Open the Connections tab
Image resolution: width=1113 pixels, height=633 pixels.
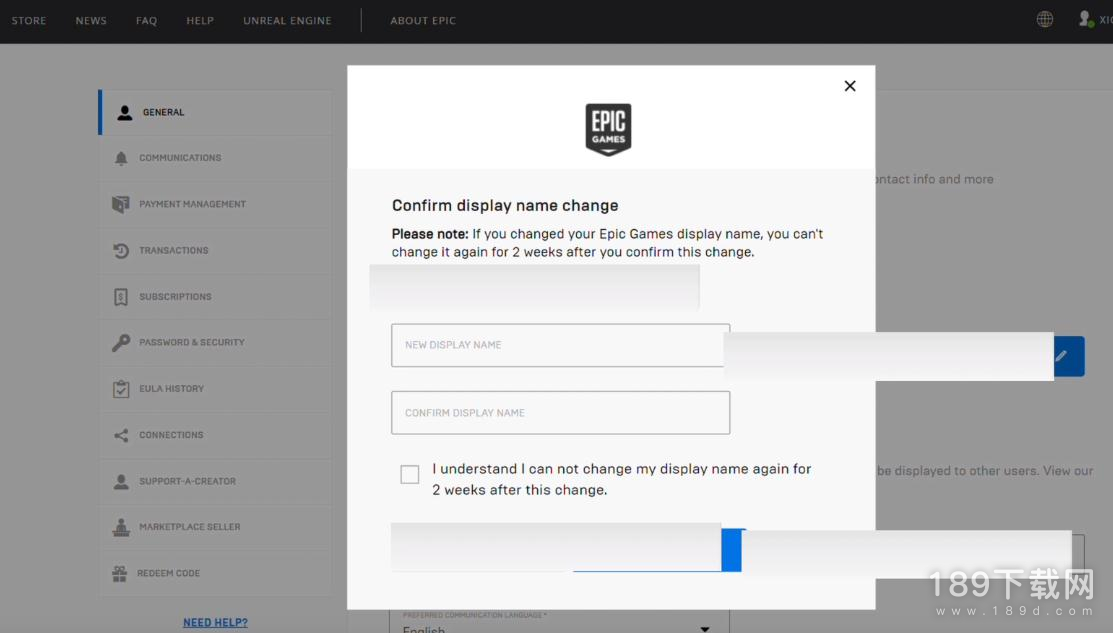pyautogui.click(x=215, y=434)
